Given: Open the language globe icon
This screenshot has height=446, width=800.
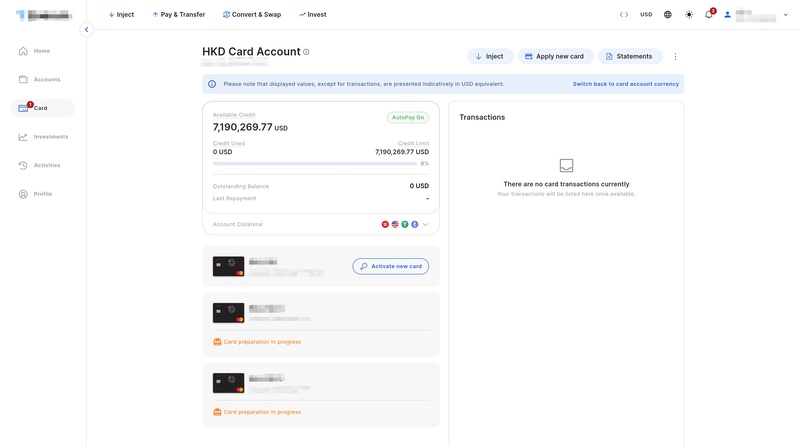Looking at the screenshot, I should coord(667,14).
